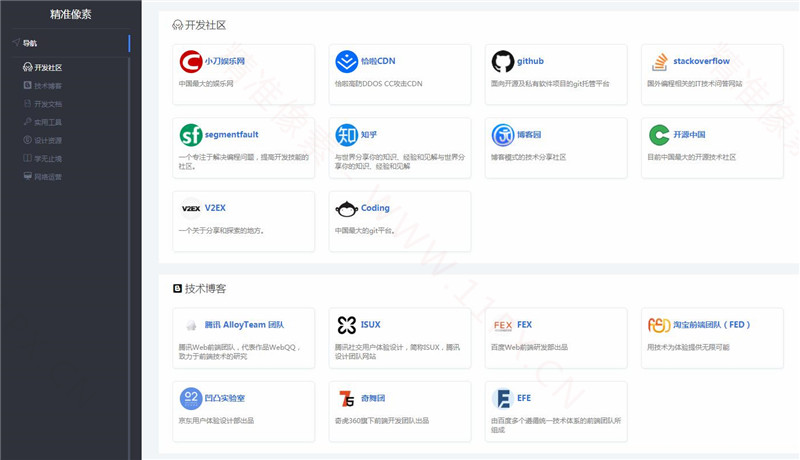Click the 奇舞团 75 logo
The width and height of the screenshot is (800, 460).
tap(347, 398)
